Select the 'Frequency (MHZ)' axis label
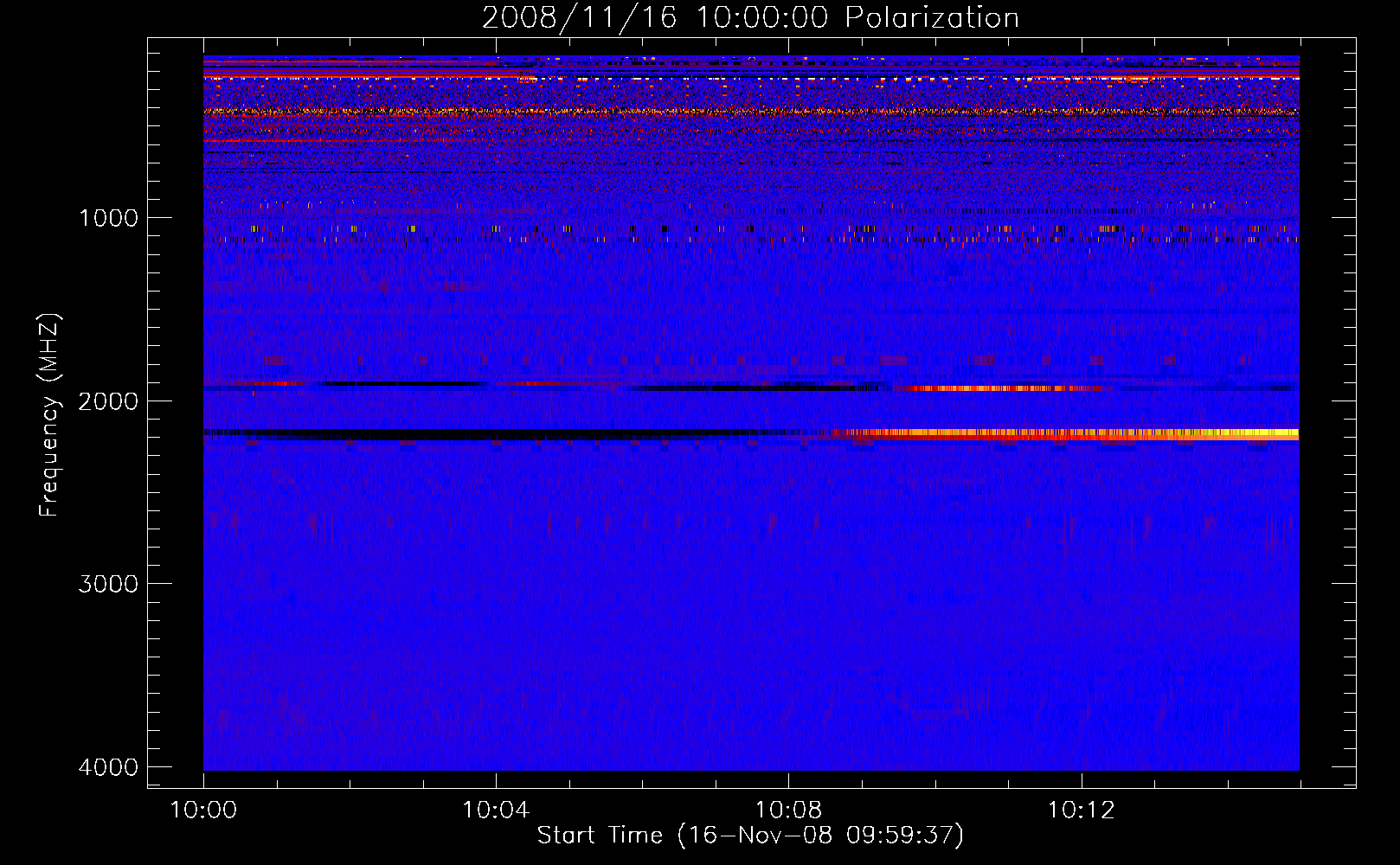This screenshot has width=1400, height=865. tap(49, 415)
